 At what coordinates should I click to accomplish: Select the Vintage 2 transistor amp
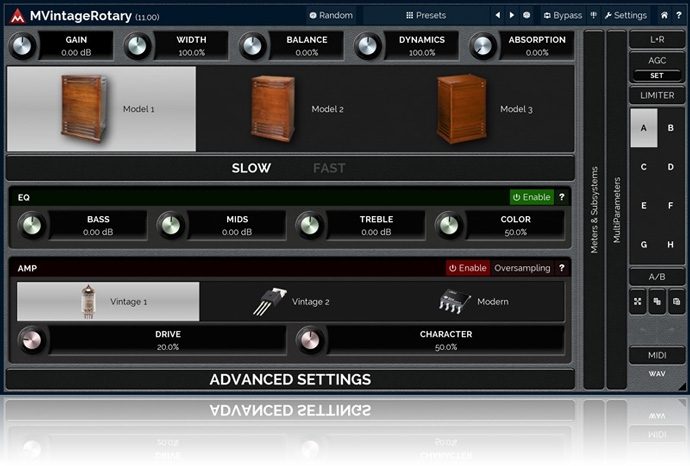click(x=290, y=301)
